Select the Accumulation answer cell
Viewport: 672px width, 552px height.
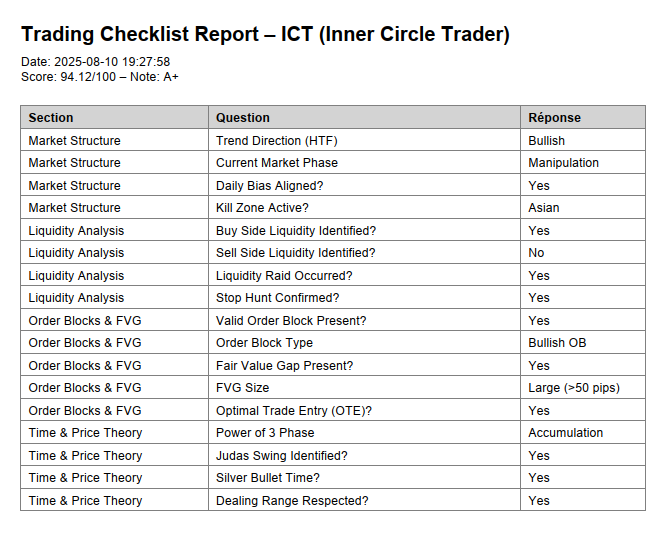tap(565, 433)
